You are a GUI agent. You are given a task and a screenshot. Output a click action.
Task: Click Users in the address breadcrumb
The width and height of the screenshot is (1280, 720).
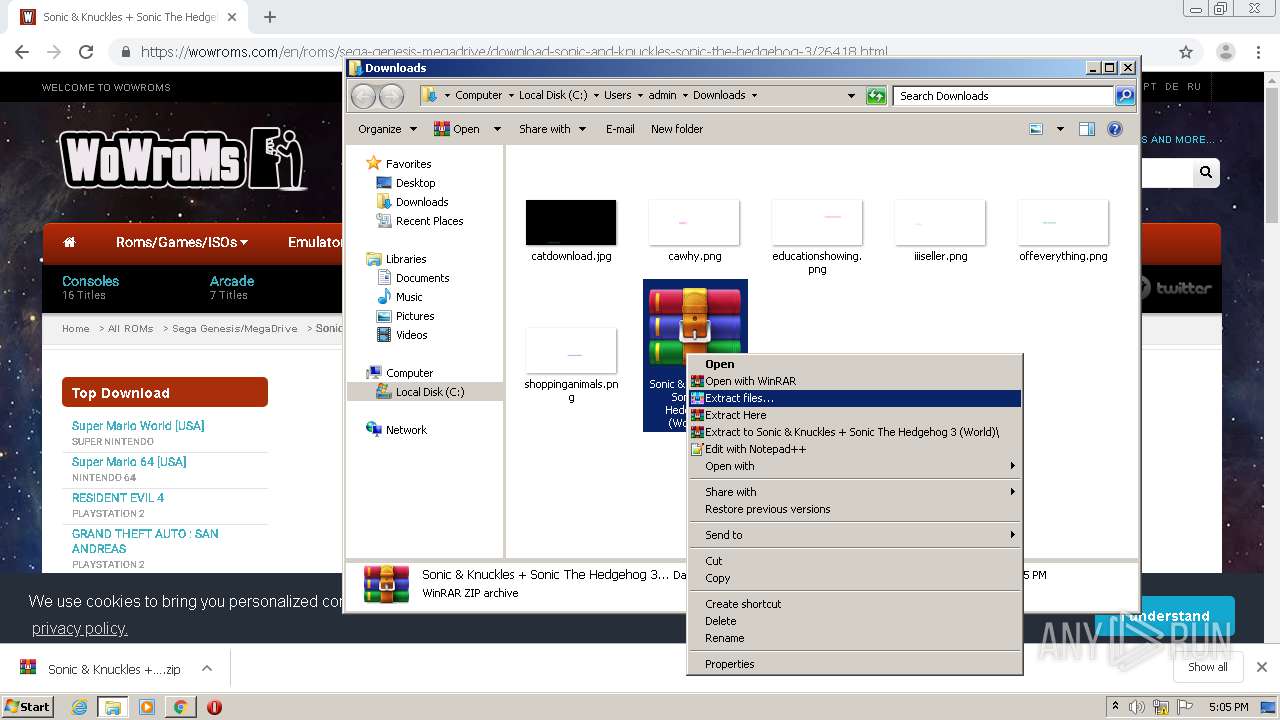tap(617, 96)
